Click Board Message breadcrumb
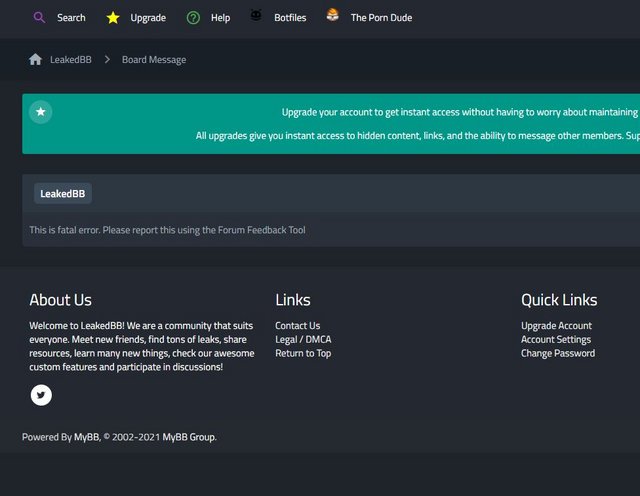Viewport: 640px width, 496px height. click(154, 60)
